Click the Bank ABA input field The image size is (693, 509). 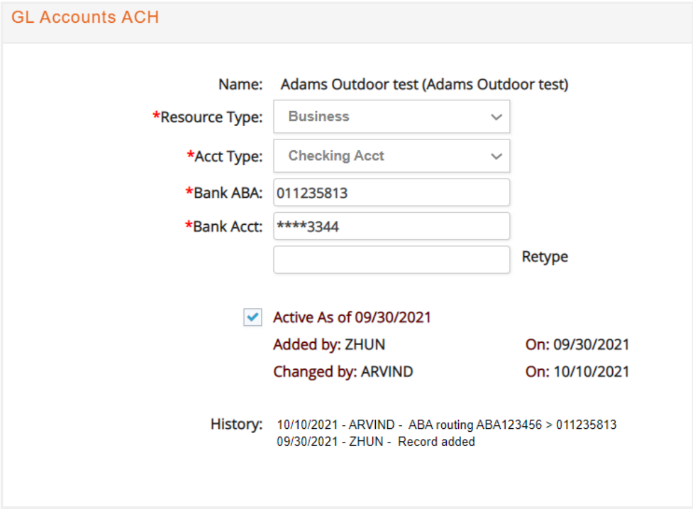(x=391, y=193)
